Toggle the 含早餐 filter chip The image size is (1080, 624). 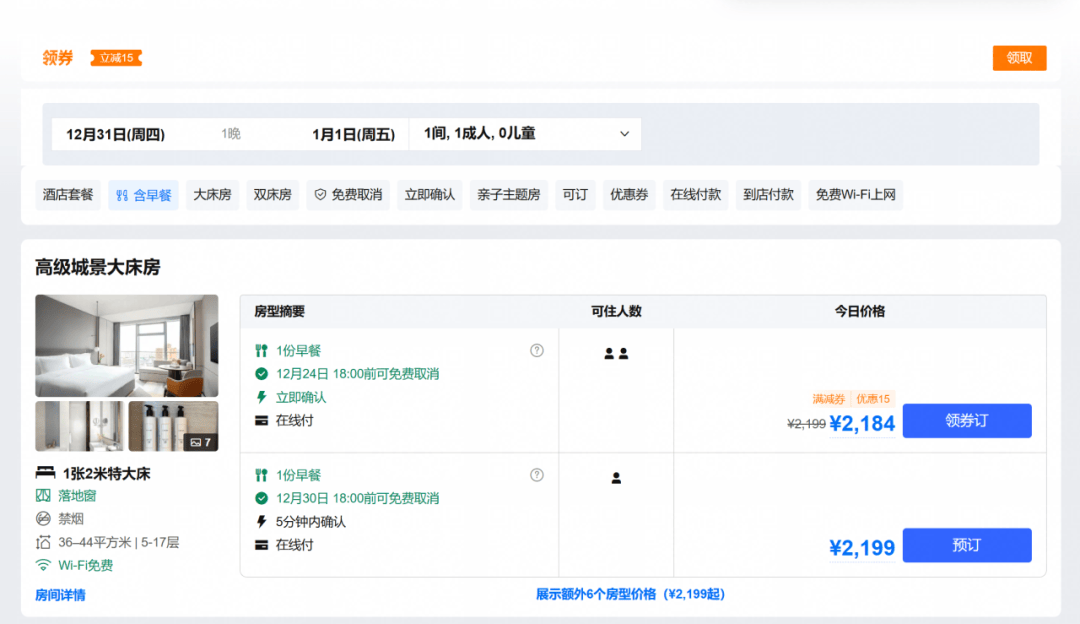tap(143, 195)
